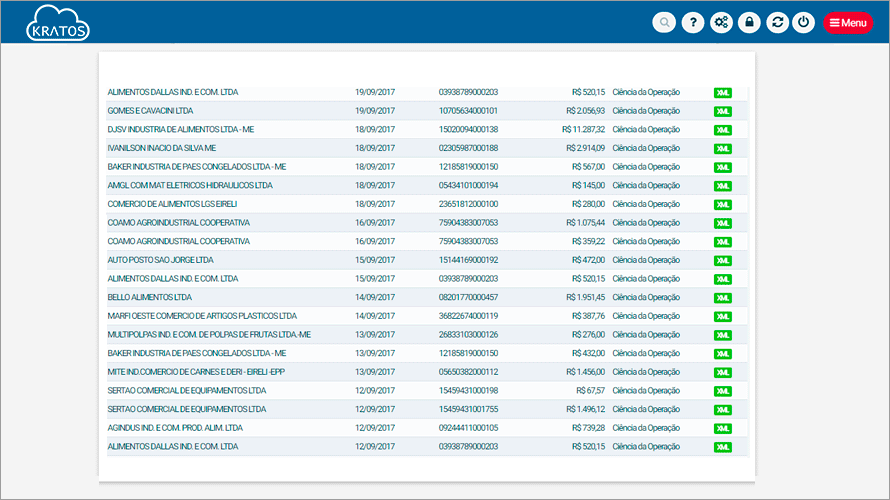Click the value R$ 2.056,93
890x500 pixels.
coord(586,111)
